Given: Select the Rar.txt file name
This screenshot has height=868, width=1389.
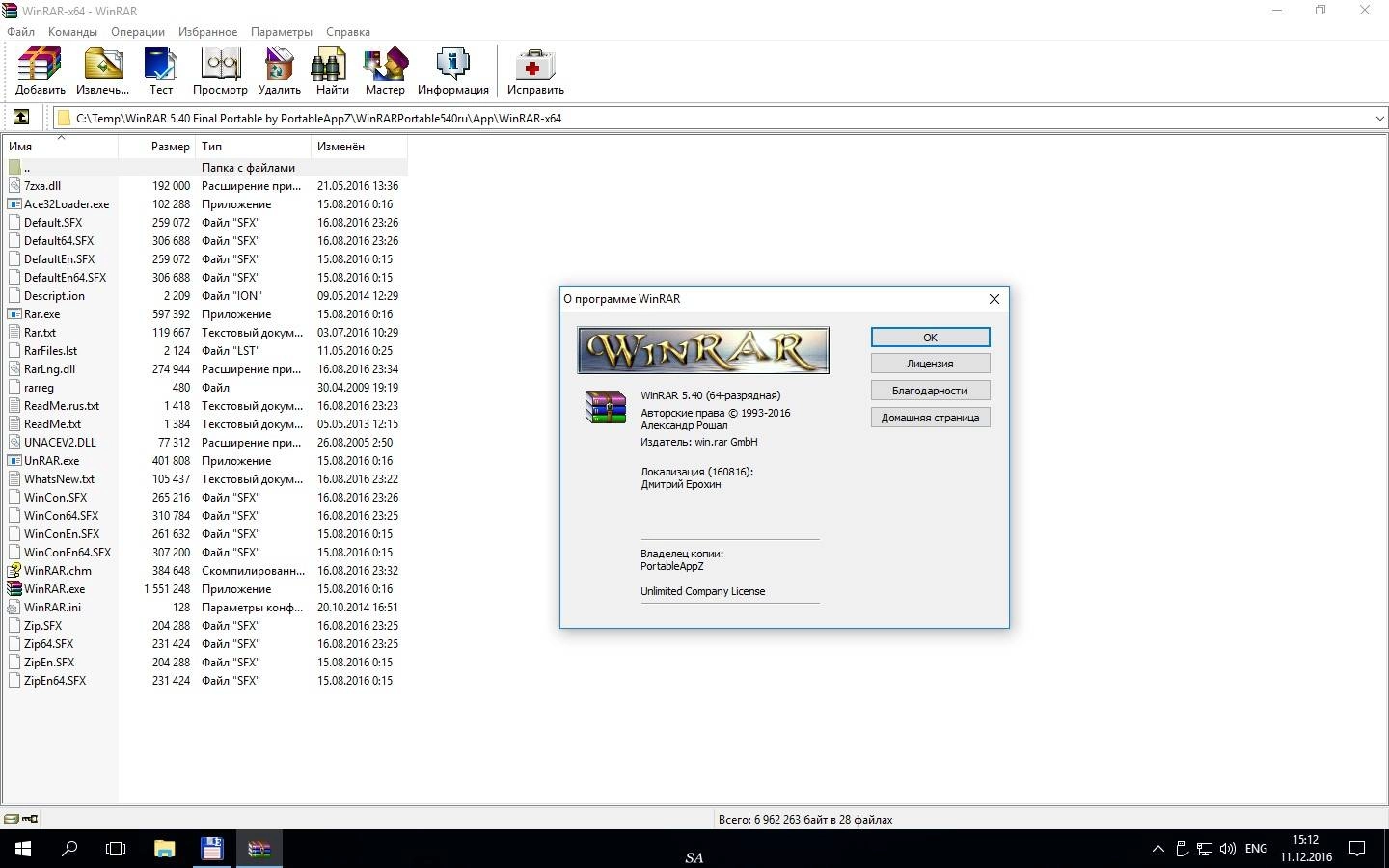Looking at the screenshot, I should [x=40, y=332].
